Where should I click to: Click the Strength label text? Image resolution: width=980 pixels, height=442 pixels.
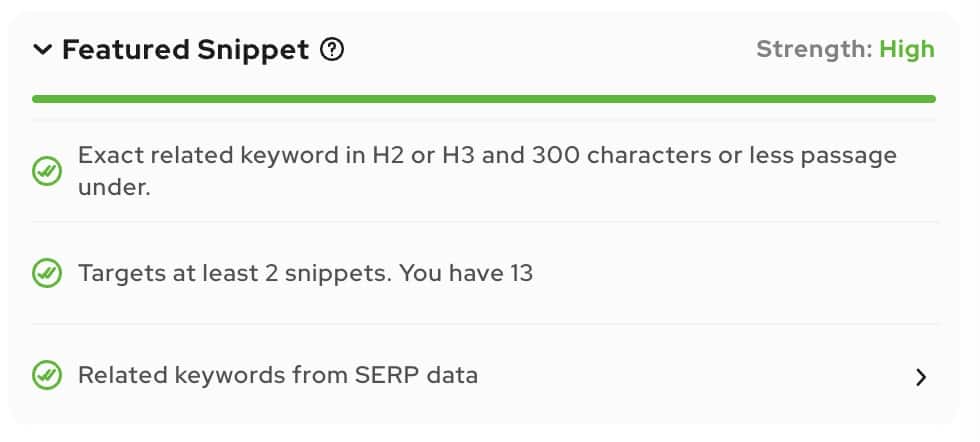point(814,49)
